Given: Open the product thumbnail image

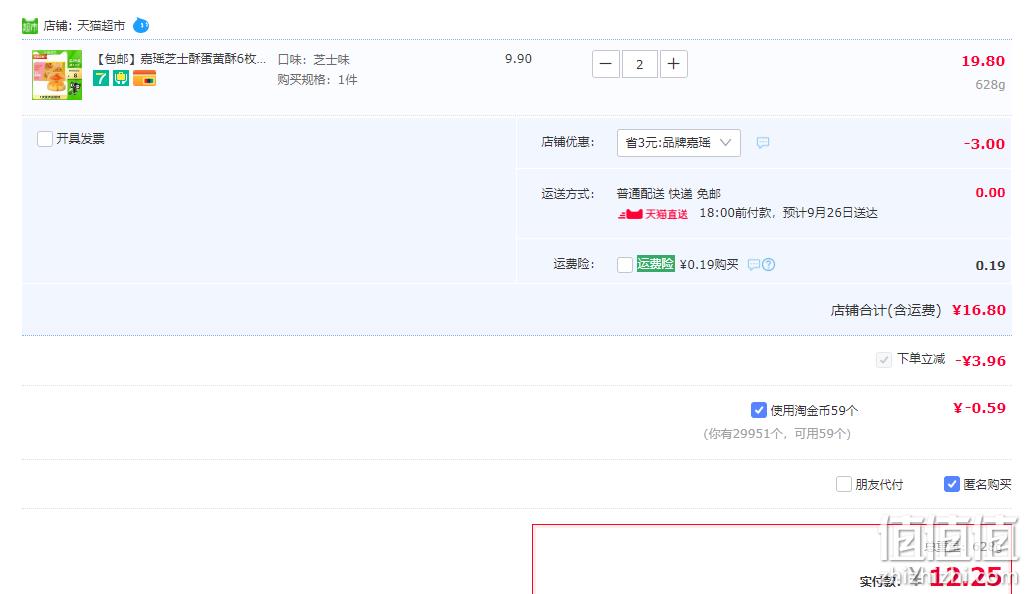Looking at the screenshot, I should click(57, 75).
